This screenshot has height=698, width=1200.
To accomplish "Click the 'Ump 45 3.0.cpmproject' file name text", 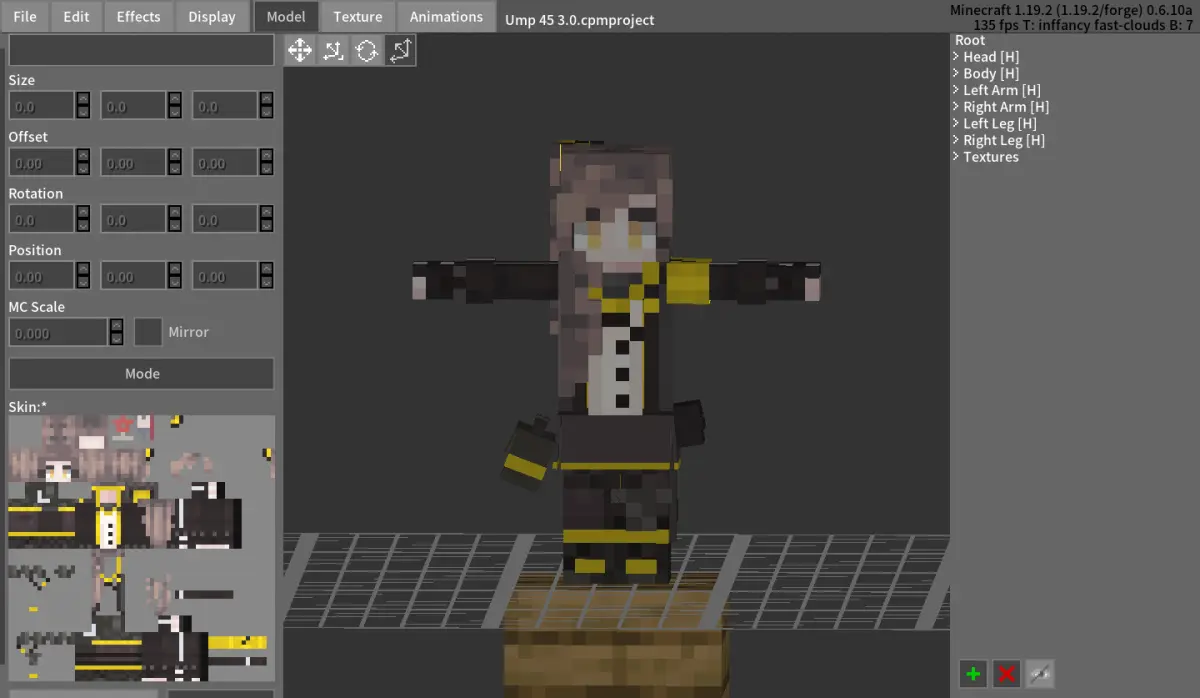I will (580, 19).
